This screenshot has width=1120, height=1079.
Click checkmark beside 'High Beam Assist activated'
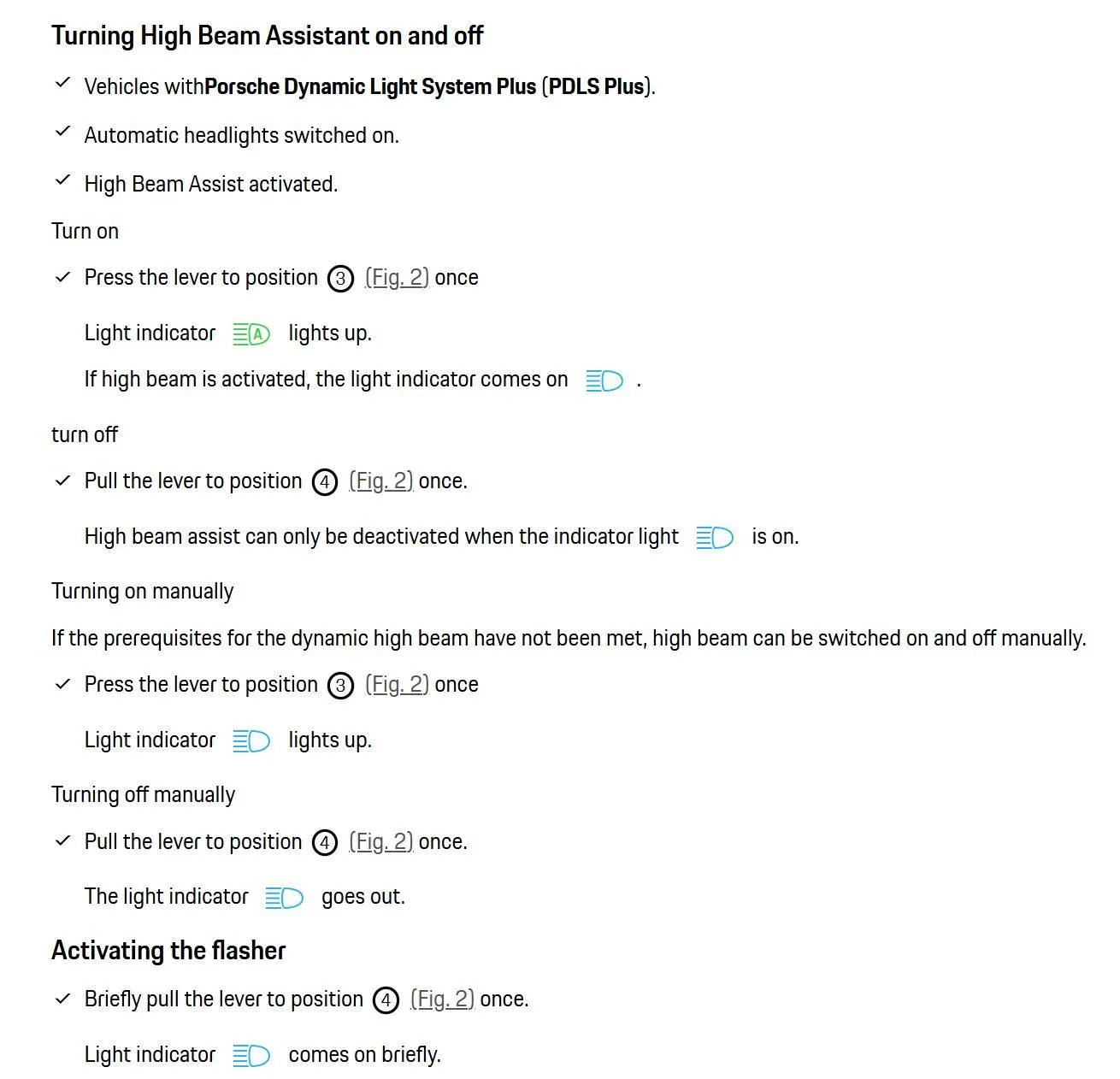62,180
